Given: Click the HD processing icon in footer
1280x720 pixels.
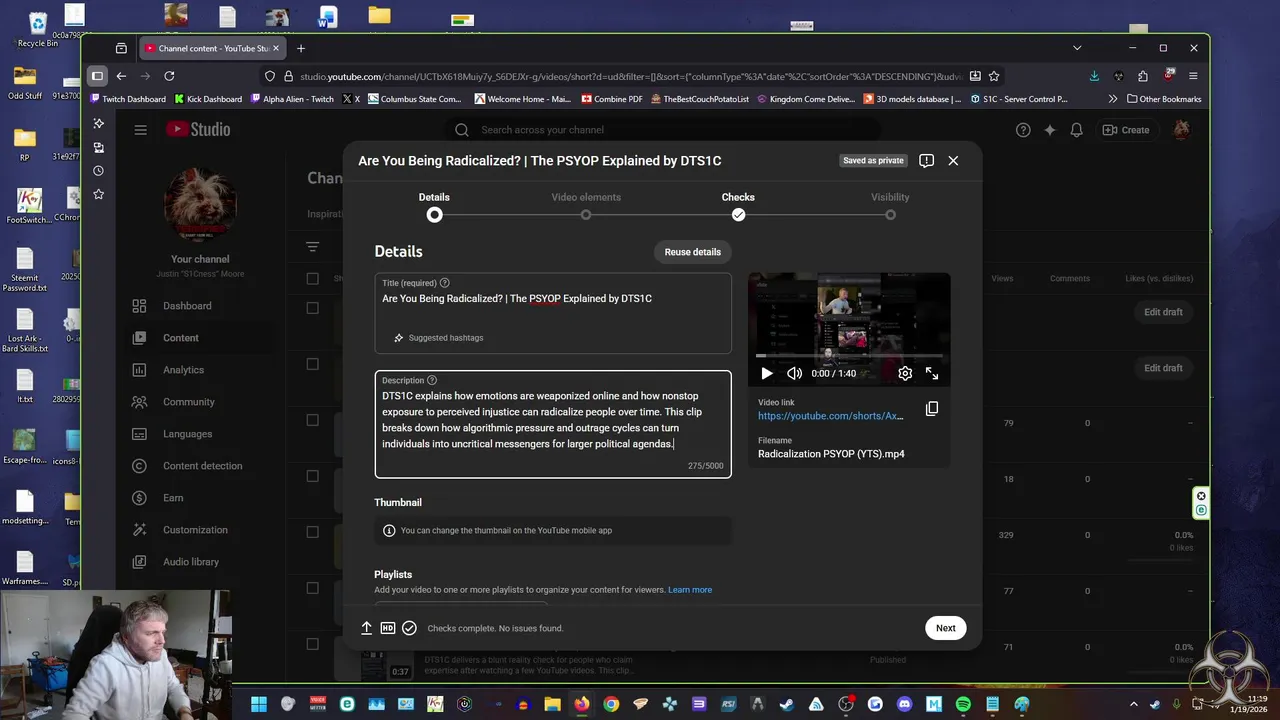Looking at the screenshot, I should (x=388, y=628).
